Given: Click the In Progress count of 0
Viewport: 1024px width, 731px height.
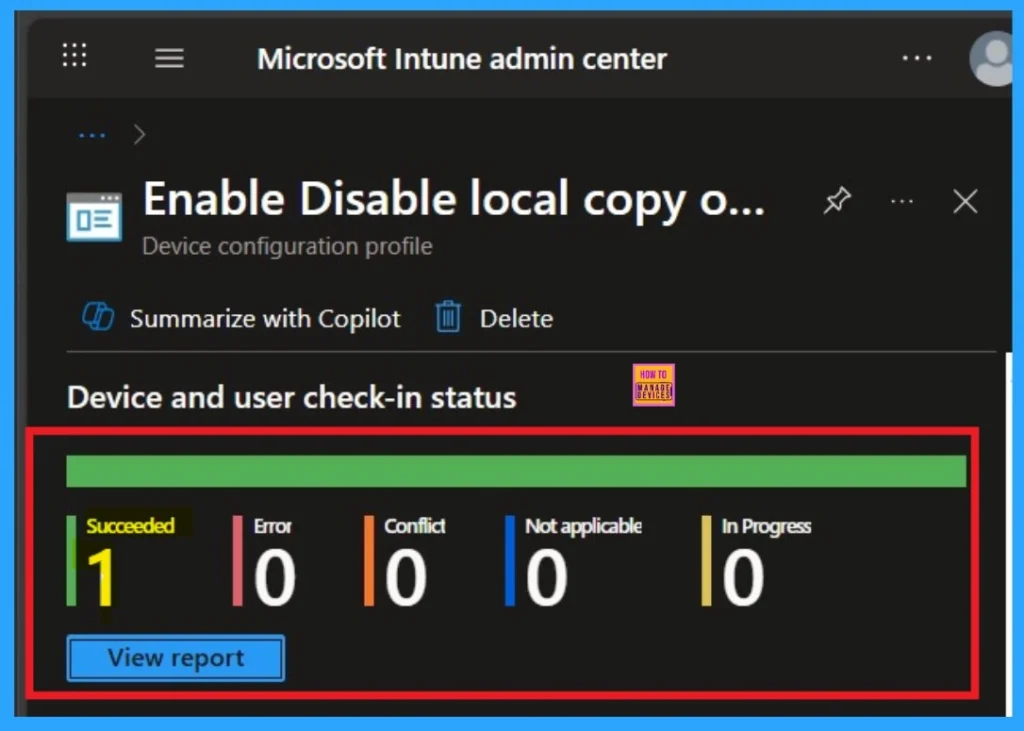Looking at the screenshot, I should click(x=743, y=577).
